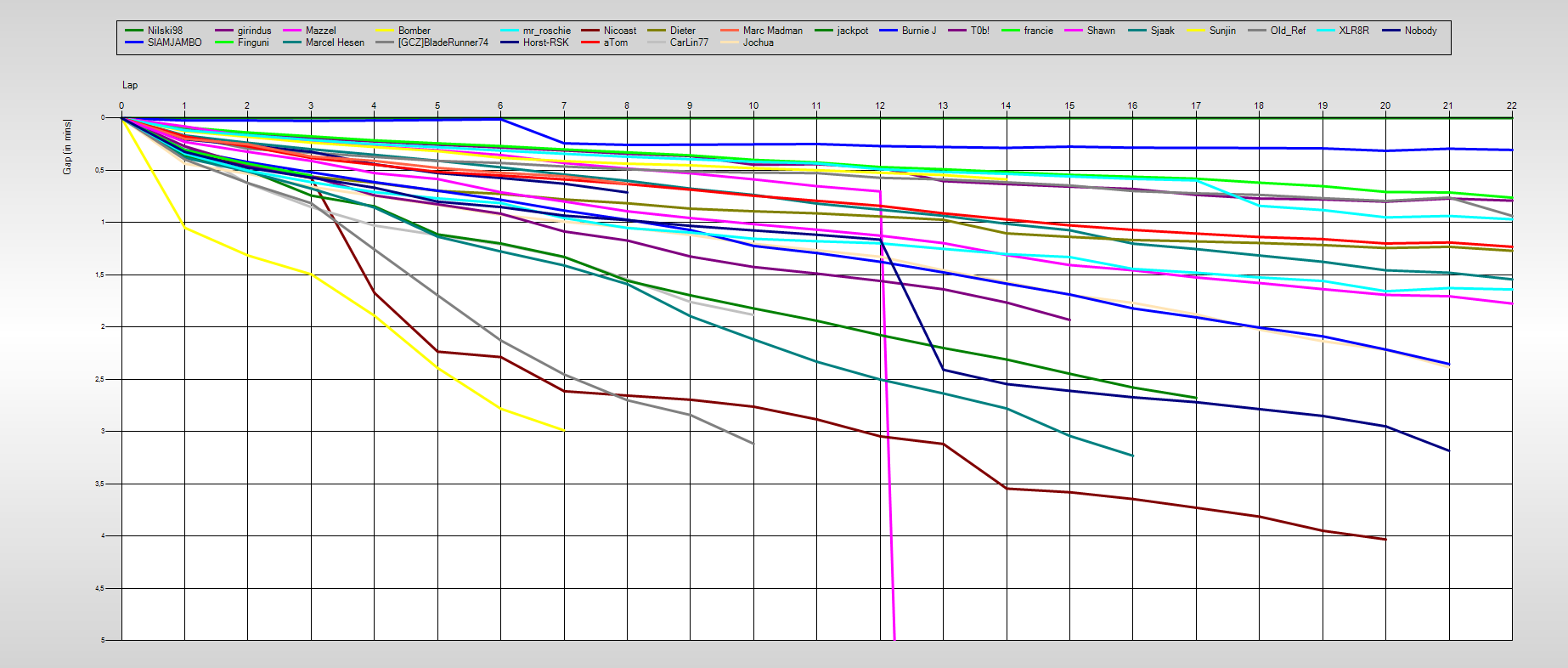Click lap 12 marker on the top axis
This screenshot has width=1568, height=668.
(880, 106)
